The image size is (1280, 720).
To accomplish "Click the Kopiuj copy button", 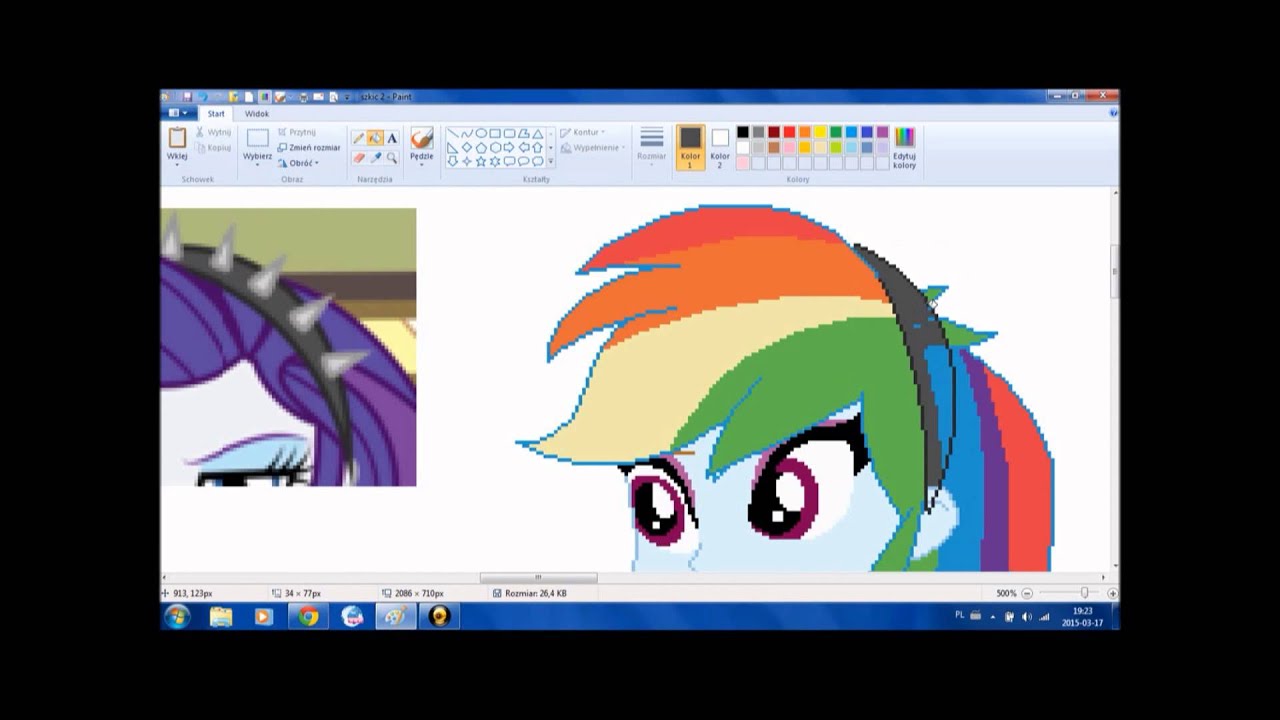I will (213, 148).
